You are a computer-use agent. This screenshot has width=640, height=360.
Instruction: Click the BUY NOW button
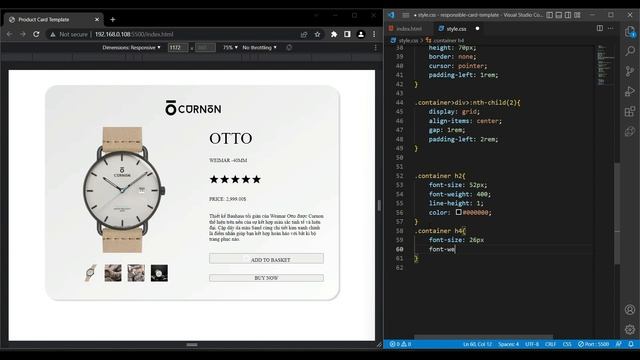coord(266,278)
